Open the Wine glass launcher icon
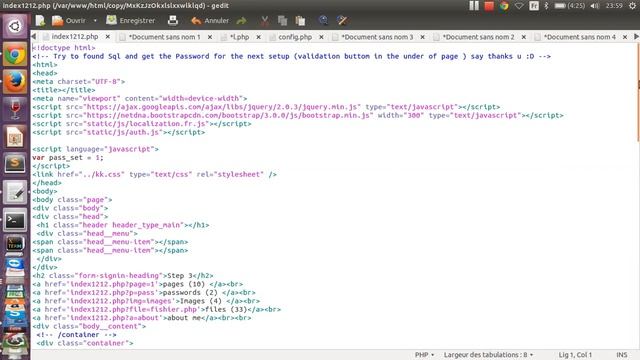The width and height of the screenshot is (640, 360). (x=15, y=109)
